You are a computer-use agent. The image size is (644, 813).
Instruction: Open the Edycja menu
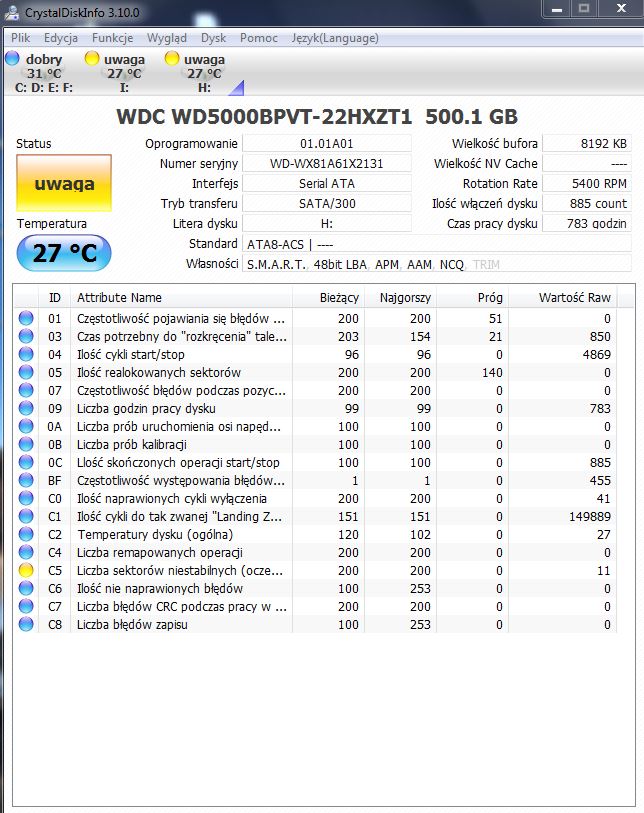pyautogui.click(x=61, y=38)
